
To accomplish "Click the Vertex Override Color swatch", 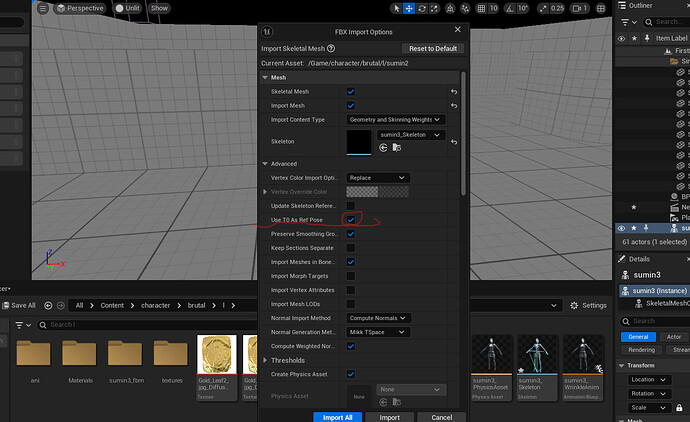I will (378, 192).
